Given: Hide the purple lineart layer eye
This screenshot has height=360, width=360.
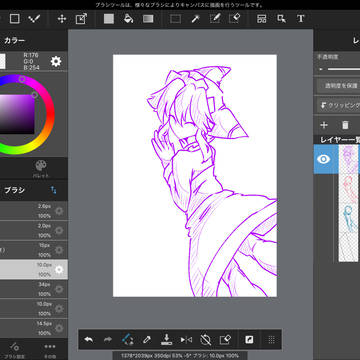Looking at the screenshot, I should (x=323, y=159).
